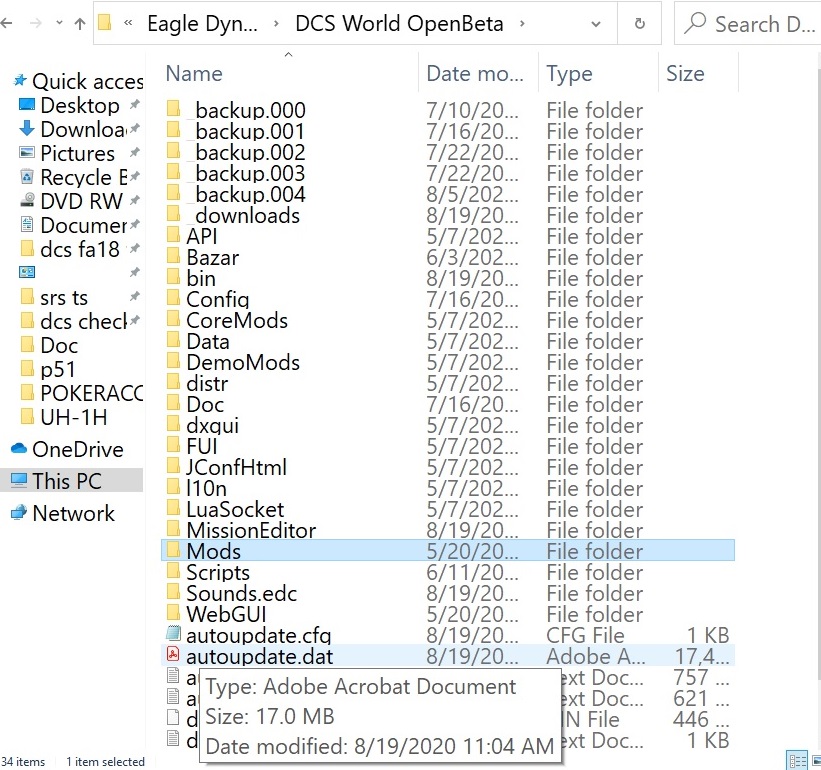
Task: Click the JConfHtml folder icon
Action: [174, 465]
